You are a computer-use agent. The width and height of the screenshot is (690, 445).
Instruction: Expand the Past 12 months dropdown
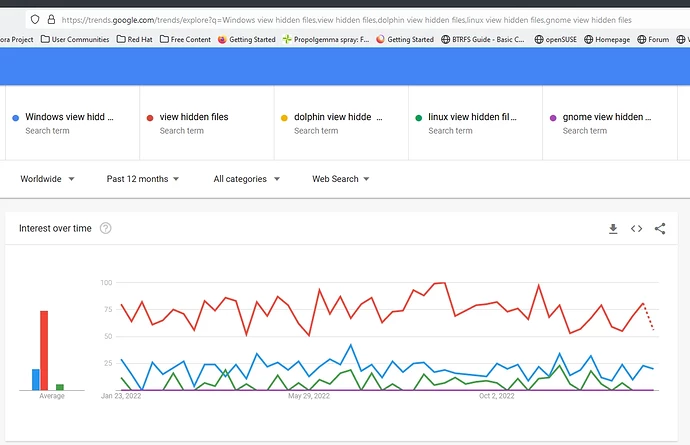pyautogui.click(x=143, y=179)
